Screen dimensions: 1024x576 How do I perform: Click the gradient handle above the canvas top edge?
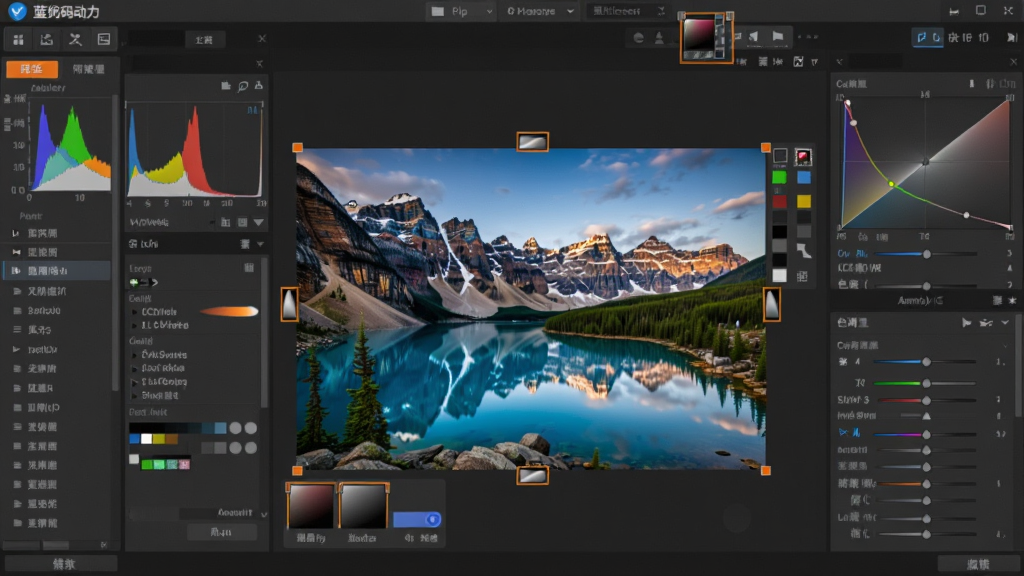click(532, 141)
